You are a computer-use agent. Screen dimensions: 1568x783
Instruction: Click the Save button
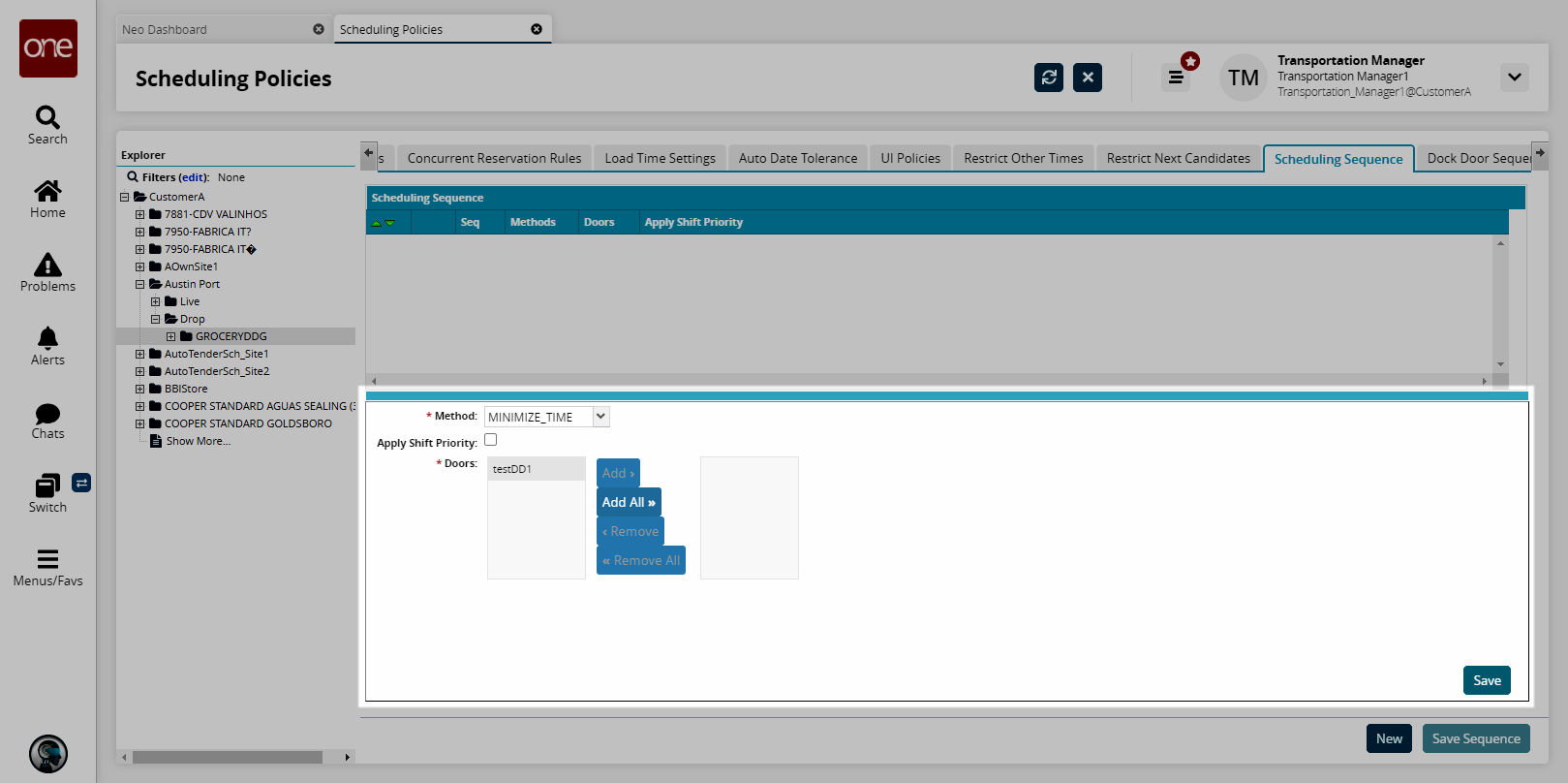pos(1487,680)
